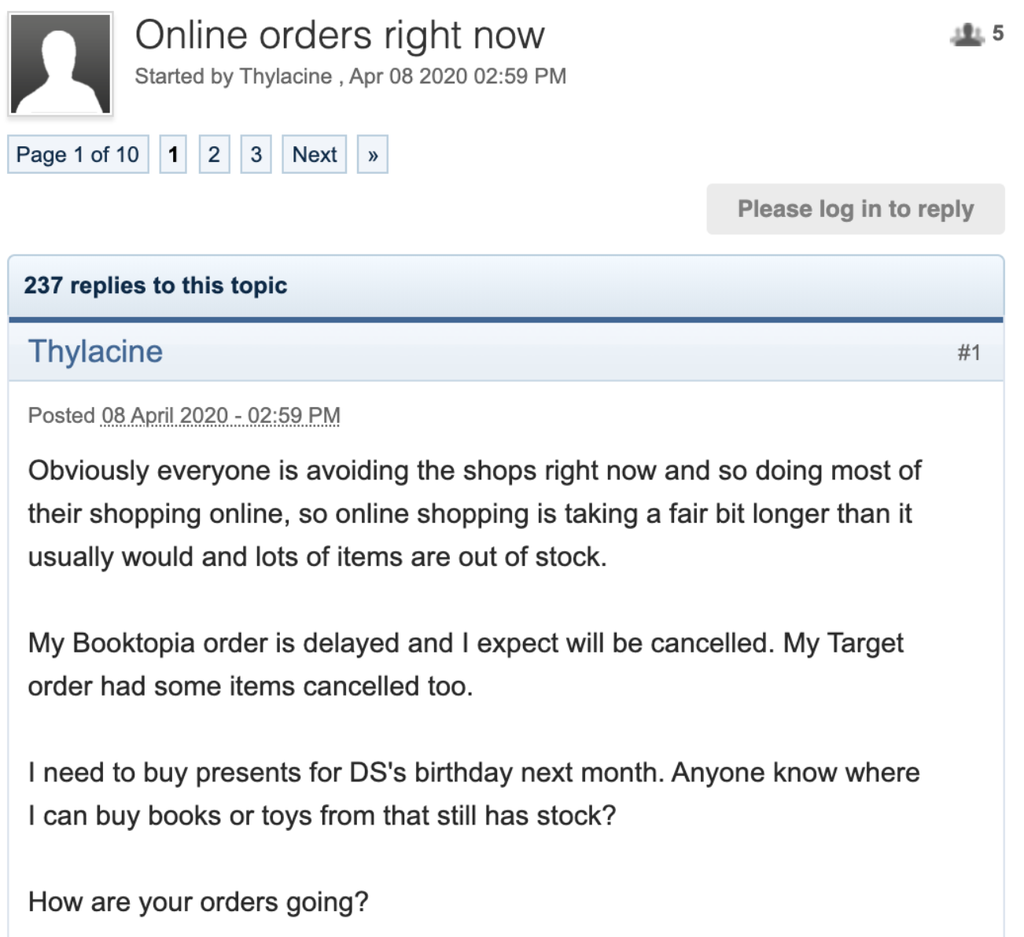Screen dimensions: 1024x937
Task: Open the "Page 1 of 10" page jumper
Action: coord(77,155)
